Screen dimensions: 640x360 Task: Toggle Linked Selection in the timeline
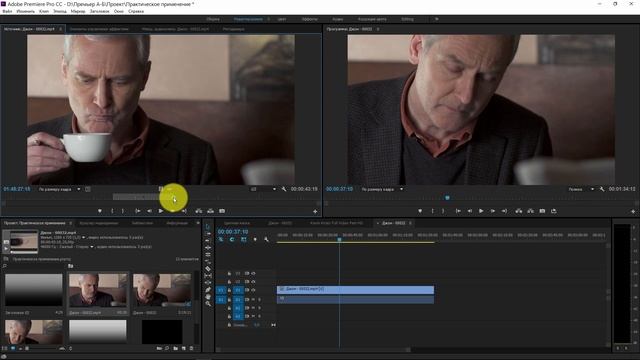[244, 240]
